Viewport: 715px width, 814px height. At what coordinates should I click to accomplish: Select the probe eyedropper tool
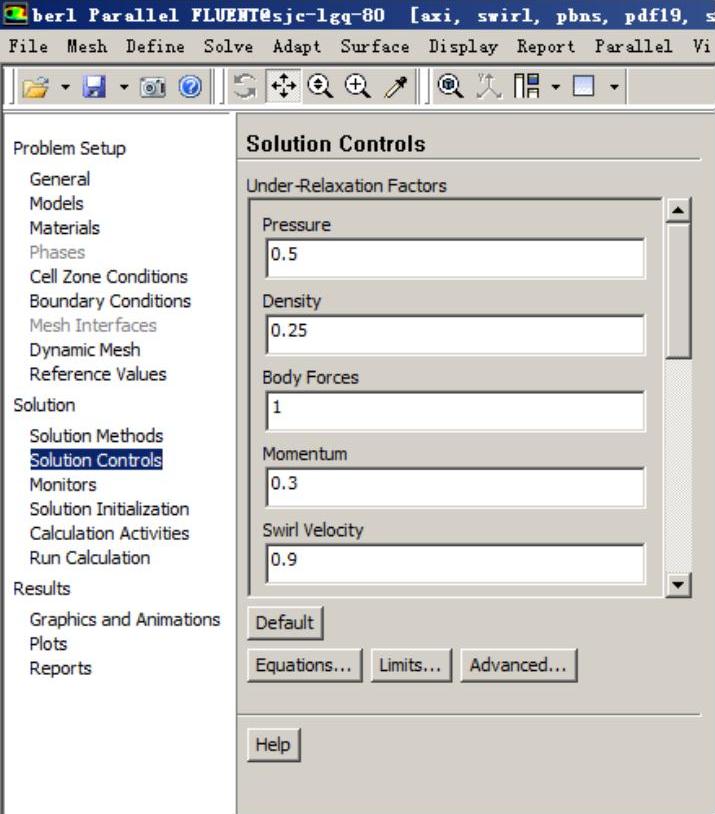click(x=395, y=89)
